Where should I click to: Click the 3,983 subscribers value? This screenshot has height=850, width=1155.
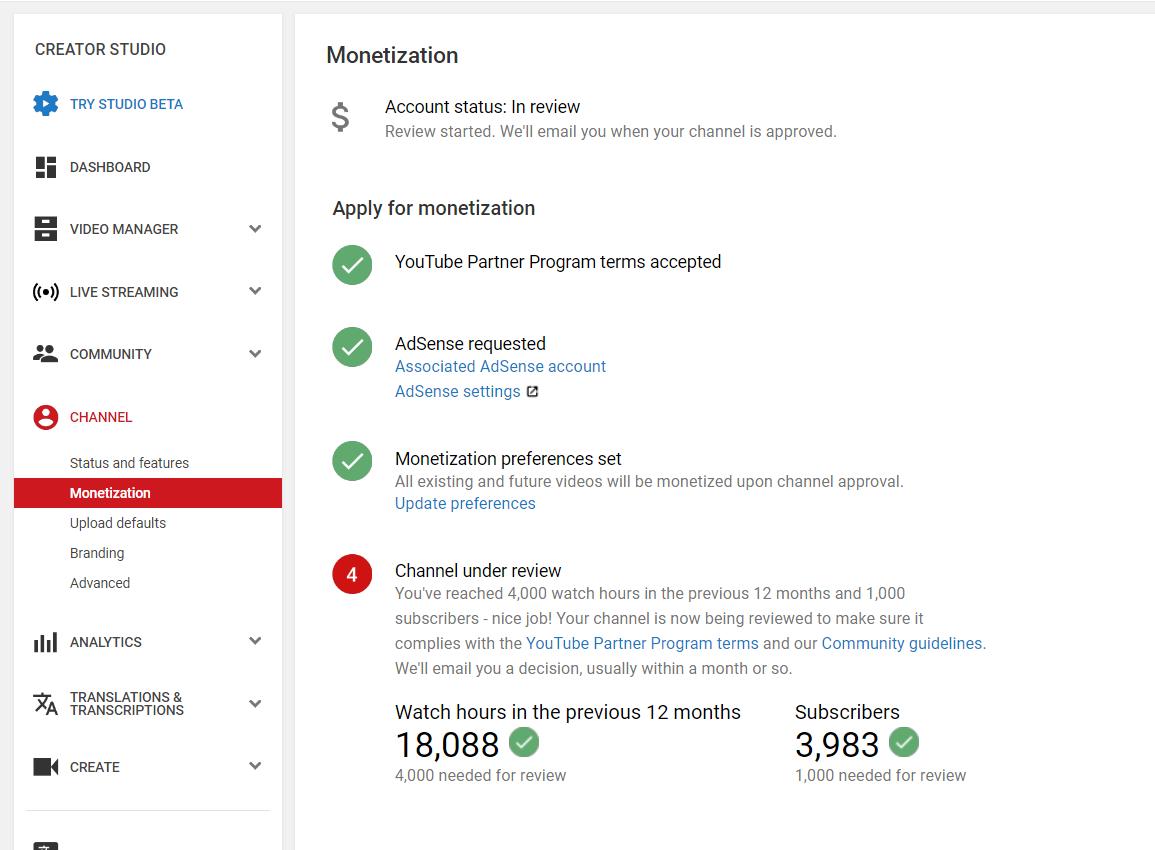(837, 745)
